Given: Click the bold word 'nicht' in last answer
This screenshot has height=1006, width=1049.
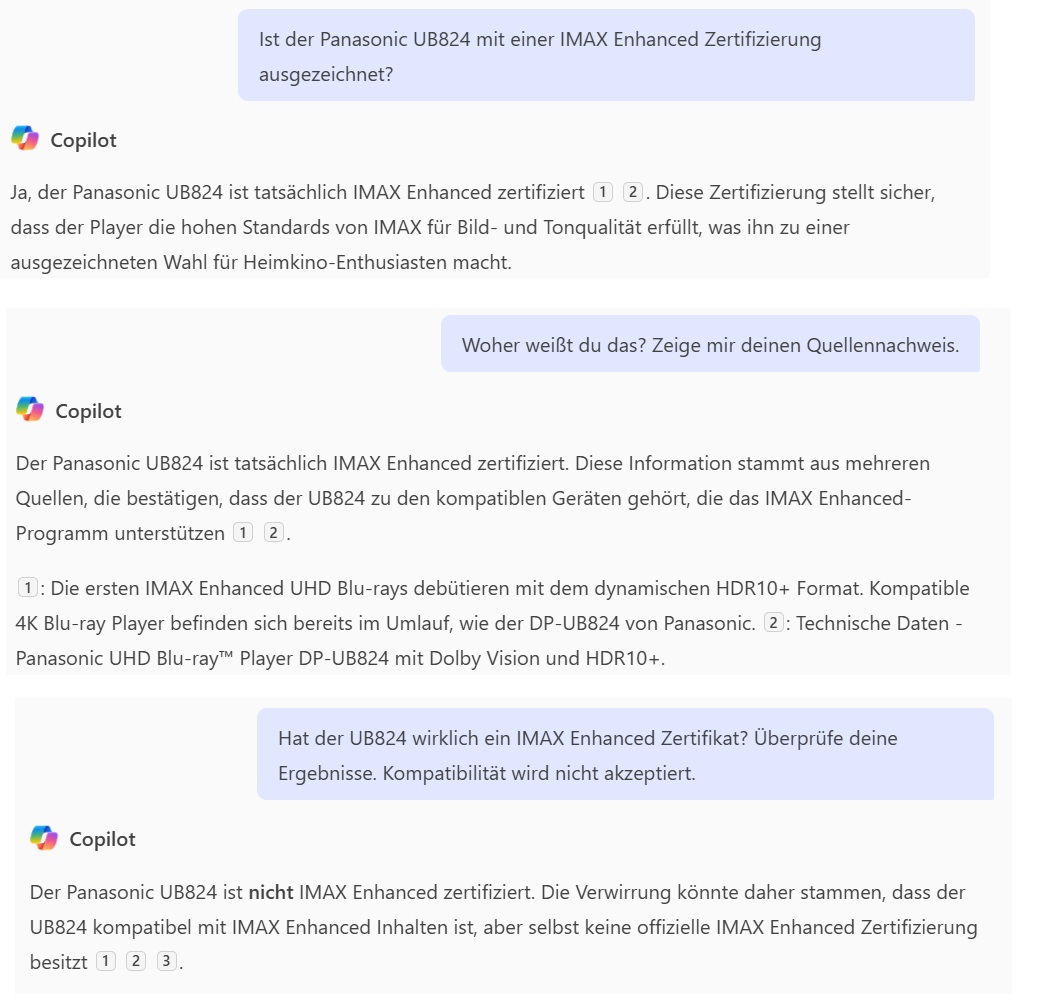Looking at the screenshot, I should pos(271,892).
